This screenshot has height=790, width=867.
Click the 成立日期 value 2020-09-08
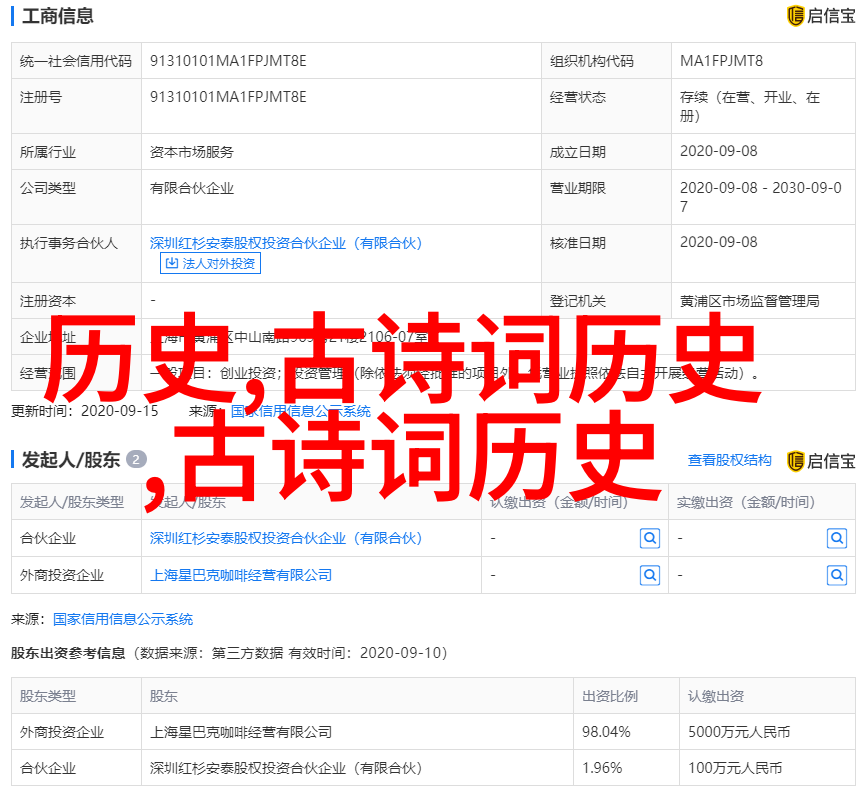point(719,151)
